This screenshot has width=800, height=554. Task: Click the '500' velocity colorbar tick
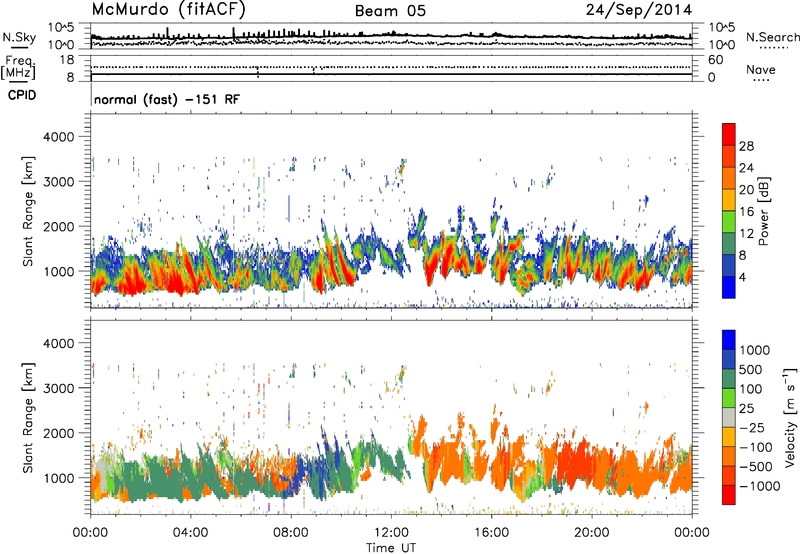[x=751, y=369]
